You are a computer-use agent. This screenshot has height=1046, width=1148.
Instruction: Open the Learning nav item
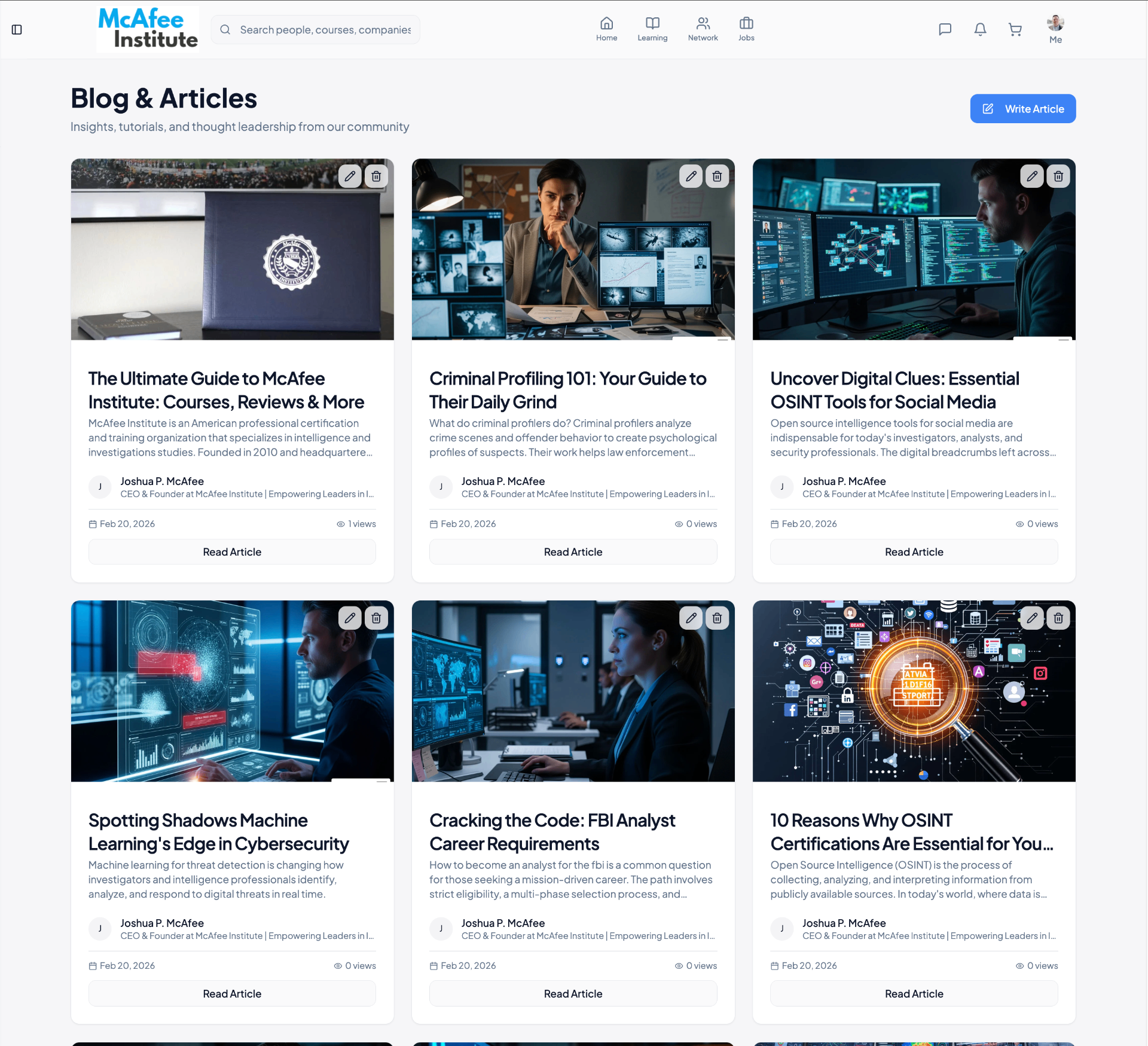point(652,29)
